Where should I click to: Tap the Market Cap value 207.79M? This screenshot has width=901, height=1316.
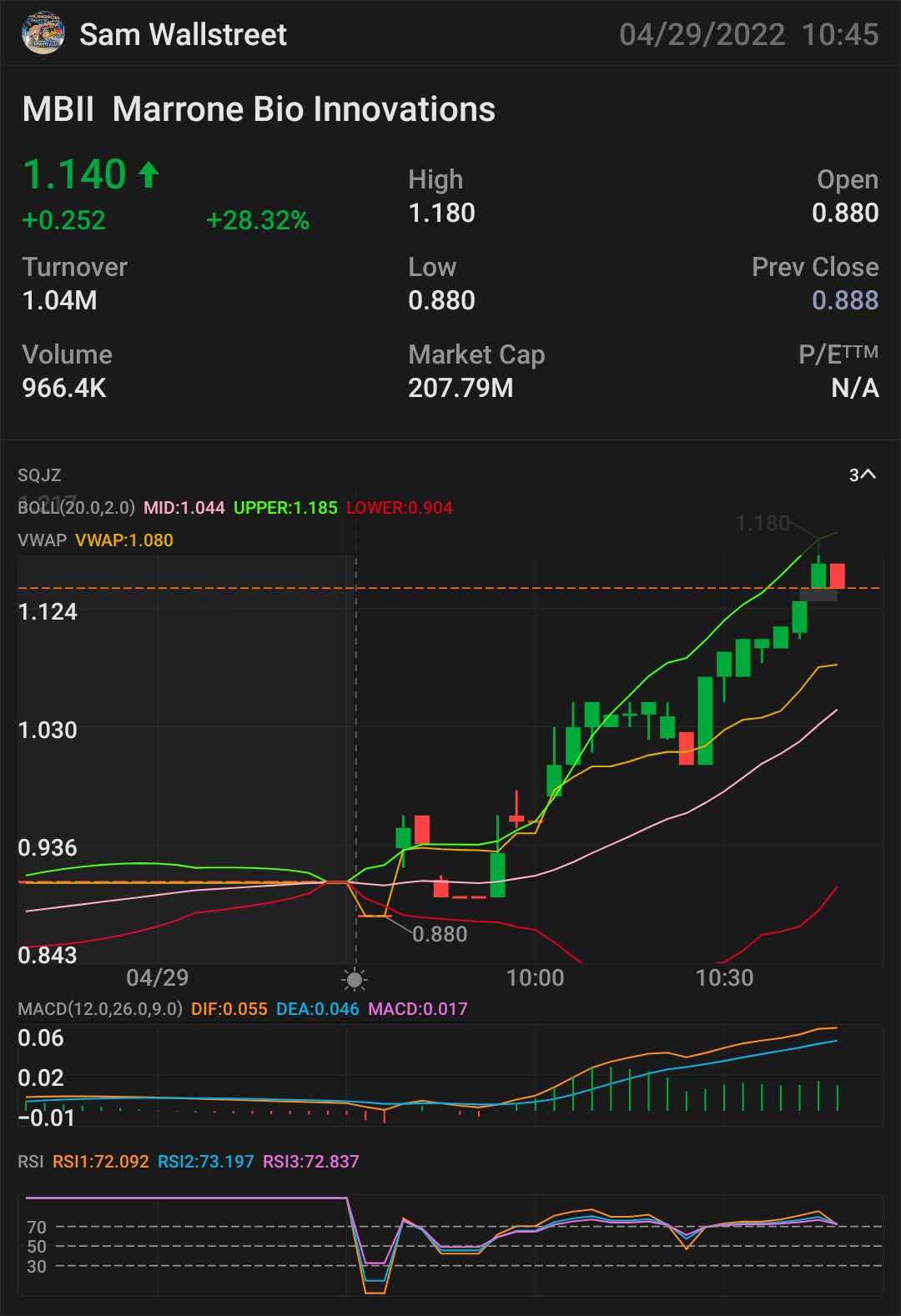(461, 388)
